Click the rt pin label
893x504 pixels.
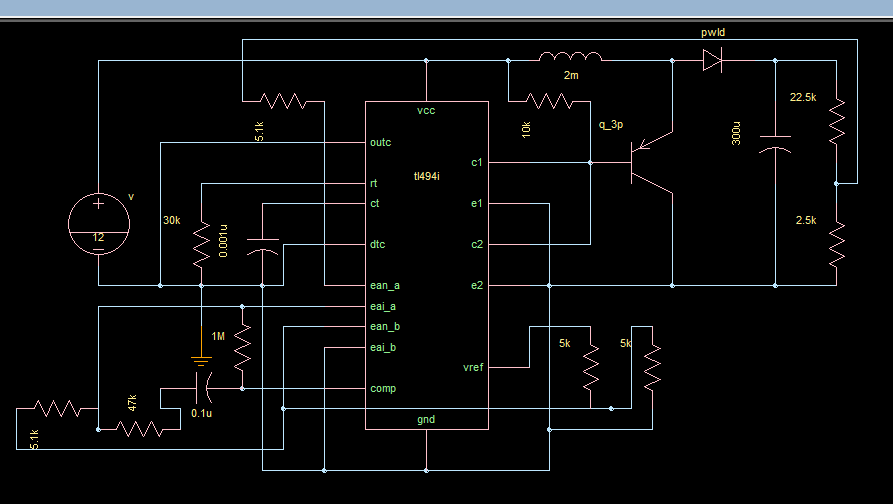[374, 183]
